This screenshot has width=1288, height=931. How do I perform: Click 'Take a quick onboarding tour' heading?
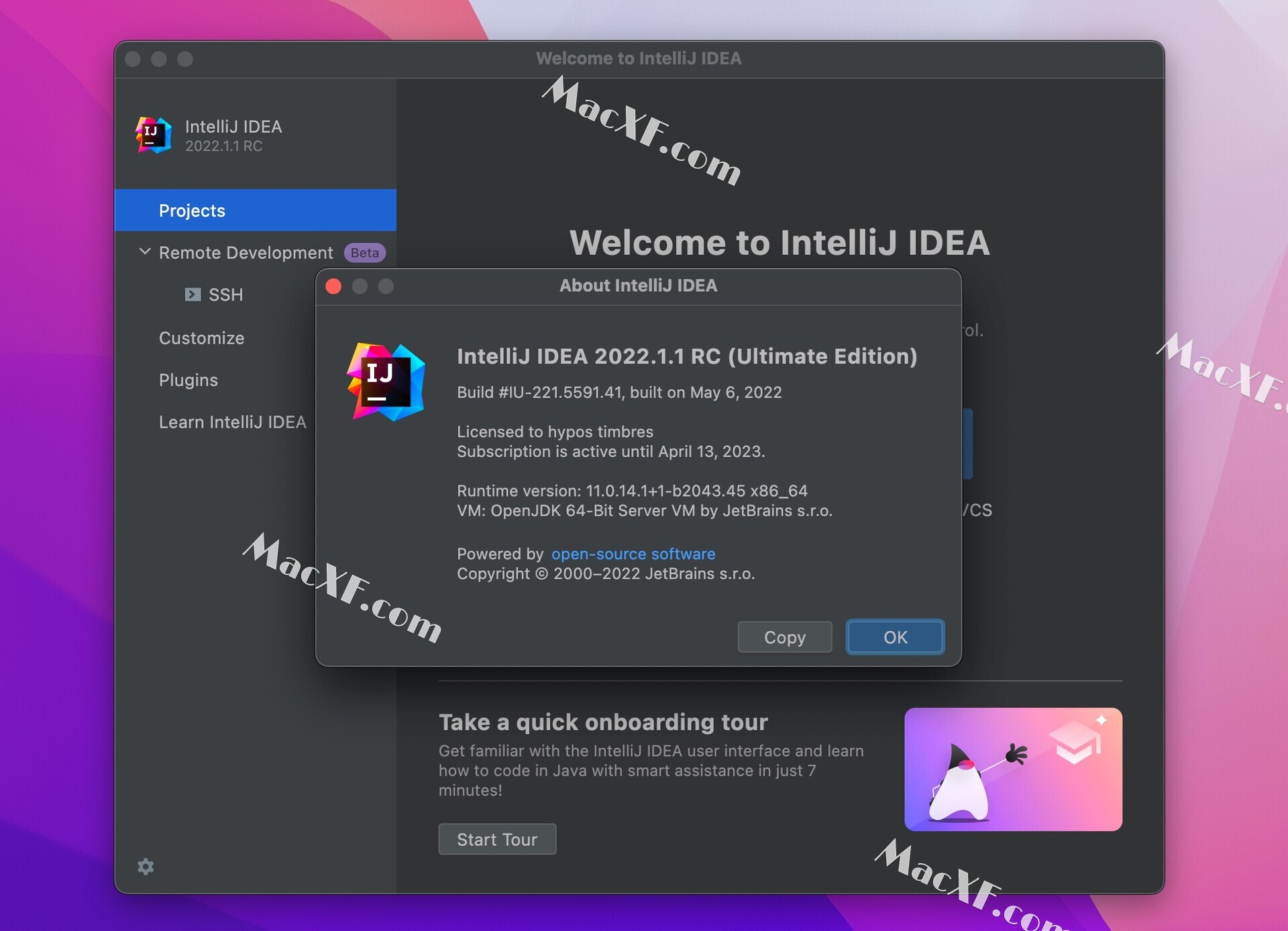(x=603, y=722)
